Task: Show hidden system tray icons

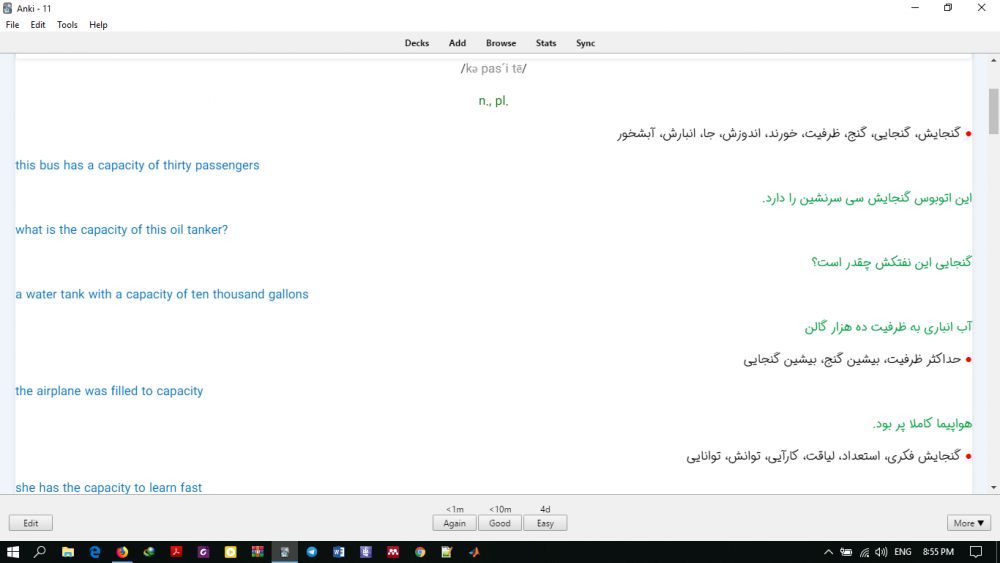Action: pyautogui.click(x=828, y=552)
